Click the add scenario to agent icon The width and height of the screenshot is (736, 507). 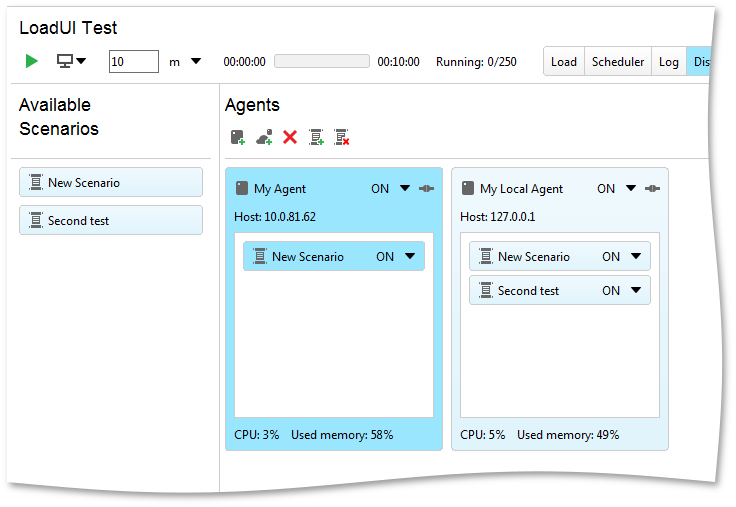(316, 138)
